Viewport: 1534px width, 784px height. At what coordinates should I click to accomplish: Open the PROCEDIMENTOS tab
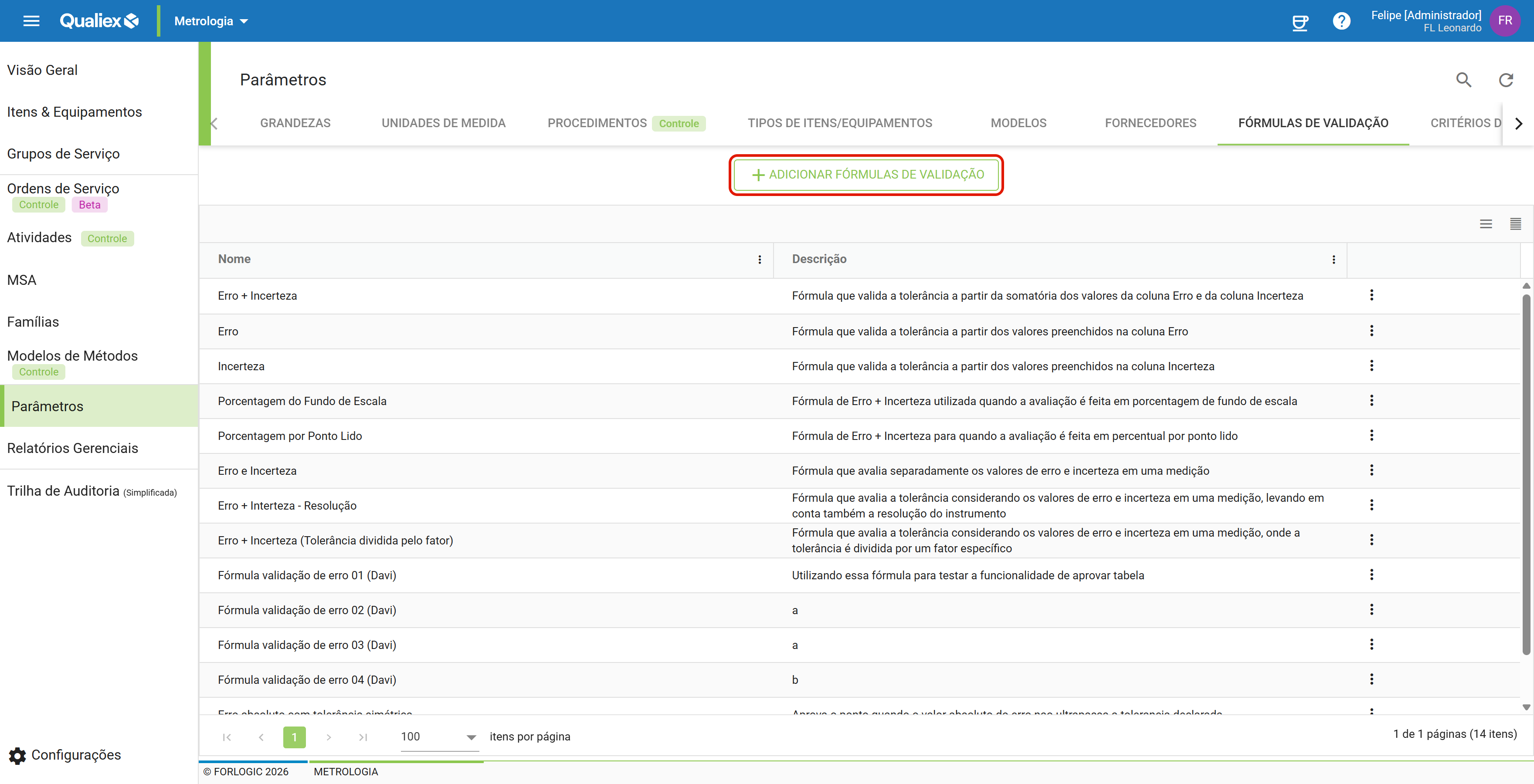627,123
